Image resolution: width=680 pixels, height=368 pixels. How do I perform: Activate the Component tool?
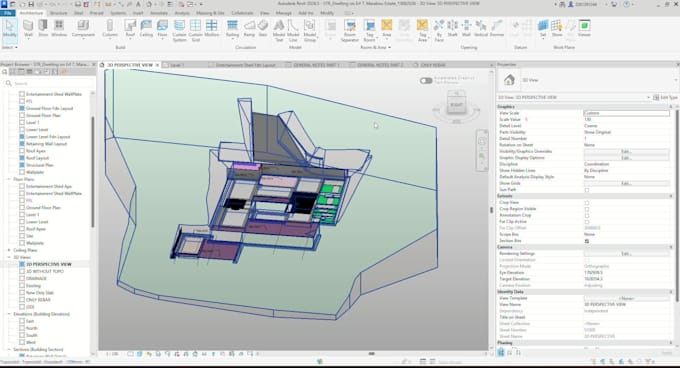pyautogui.click(x=83, y=29)
